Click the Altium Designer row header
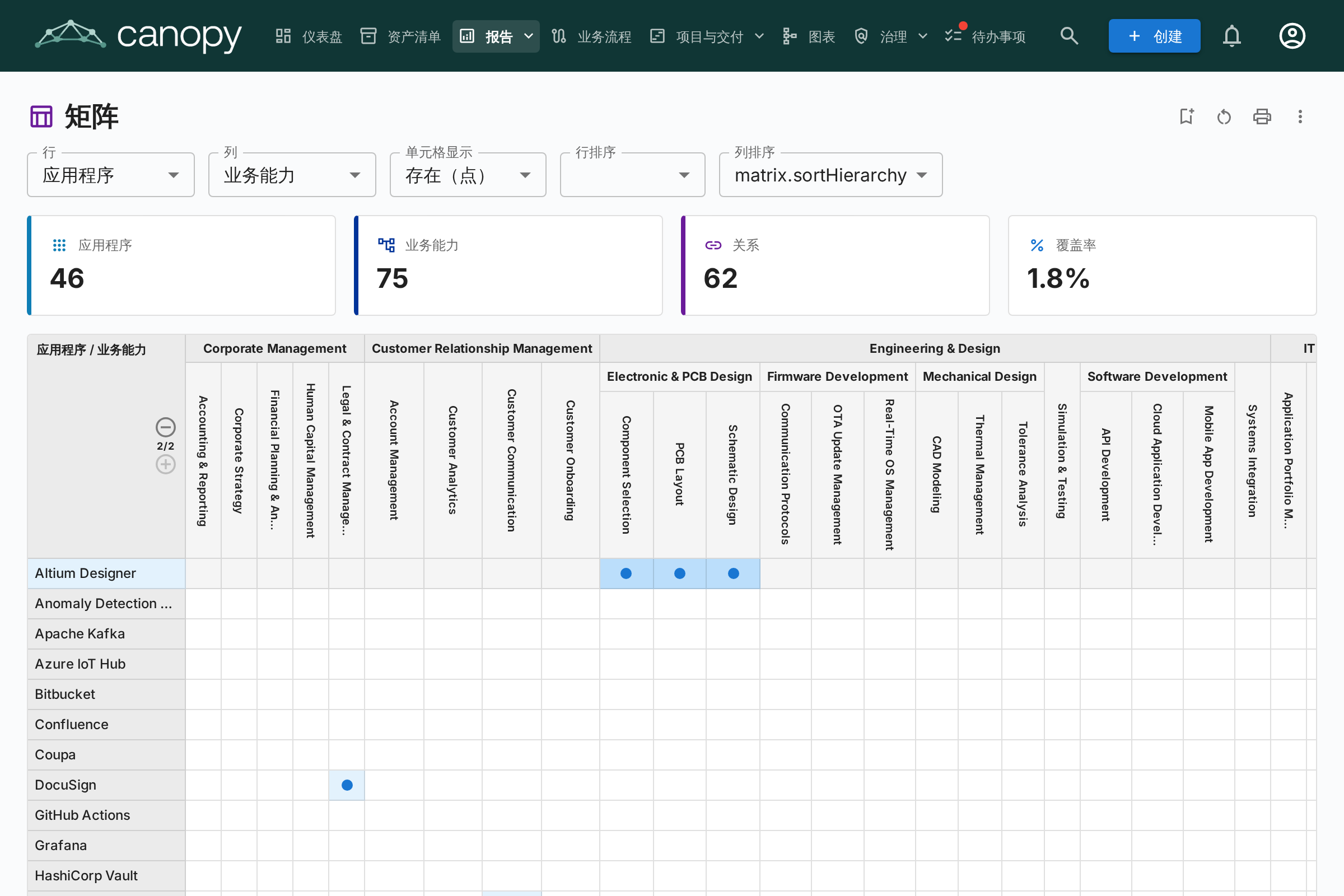Viewport: 1344px width, 896px height. pos(106,573)
